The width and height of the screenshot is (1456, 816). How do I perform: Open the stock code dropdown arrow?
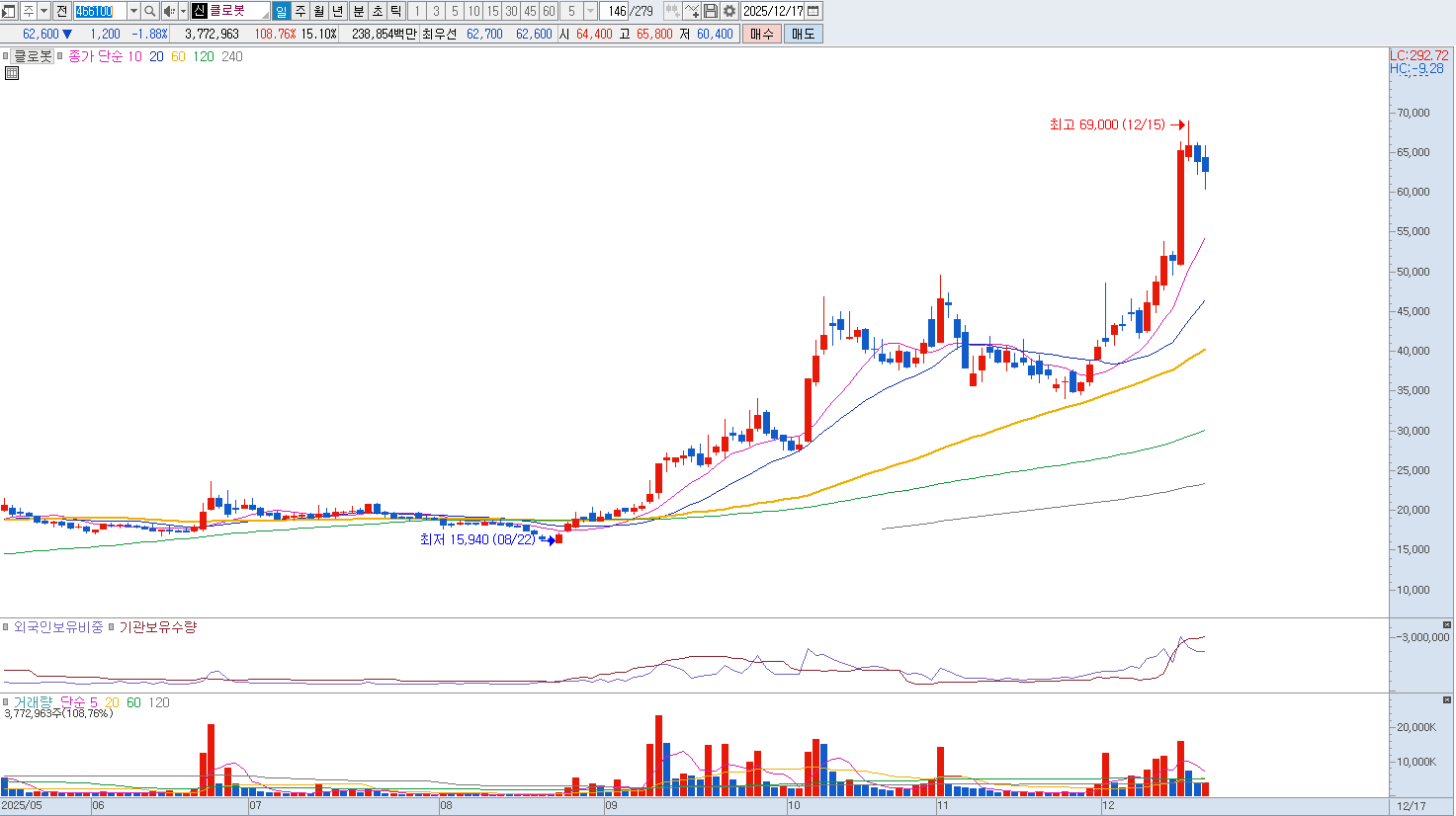coord(133,11)
